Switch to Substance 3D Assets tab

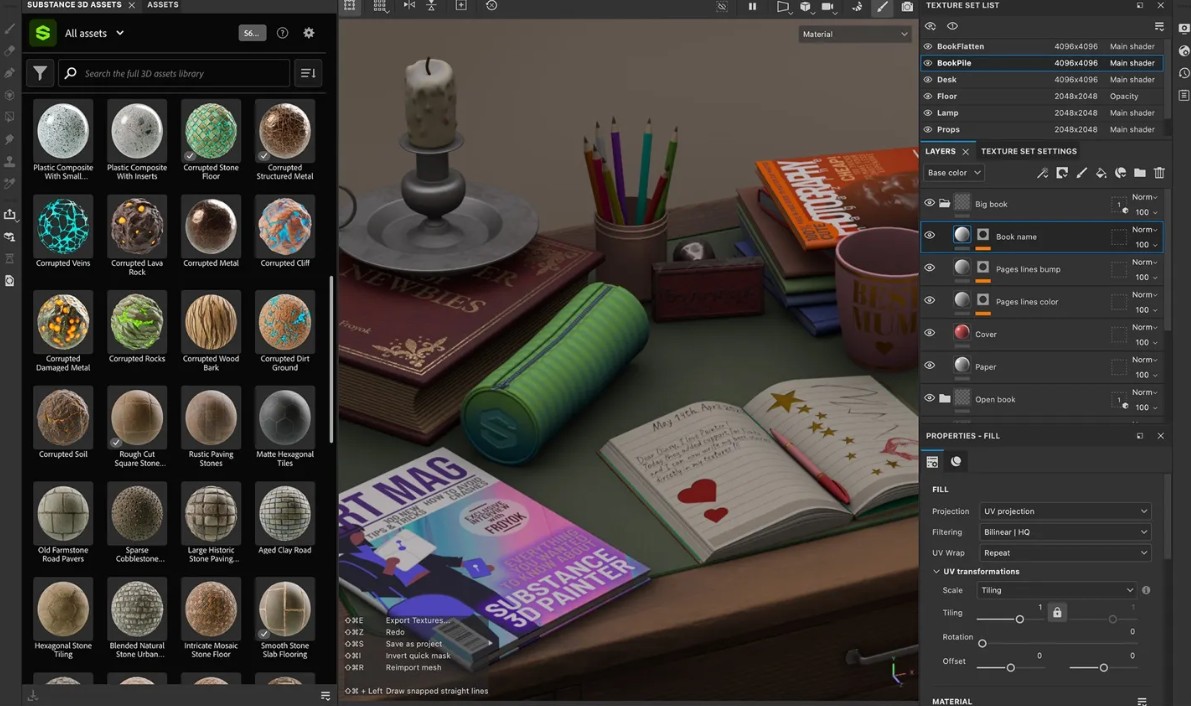74,5
